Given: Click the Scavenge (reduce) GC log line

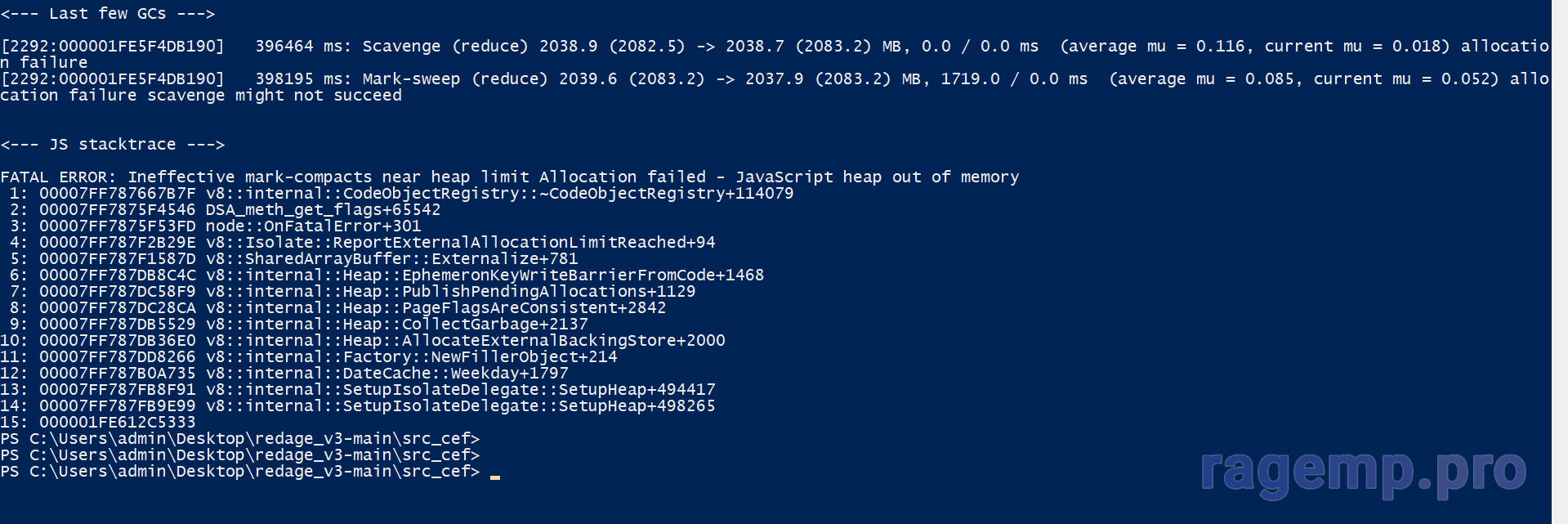Looking at the screenshot, I should click(x=775, y=55).
